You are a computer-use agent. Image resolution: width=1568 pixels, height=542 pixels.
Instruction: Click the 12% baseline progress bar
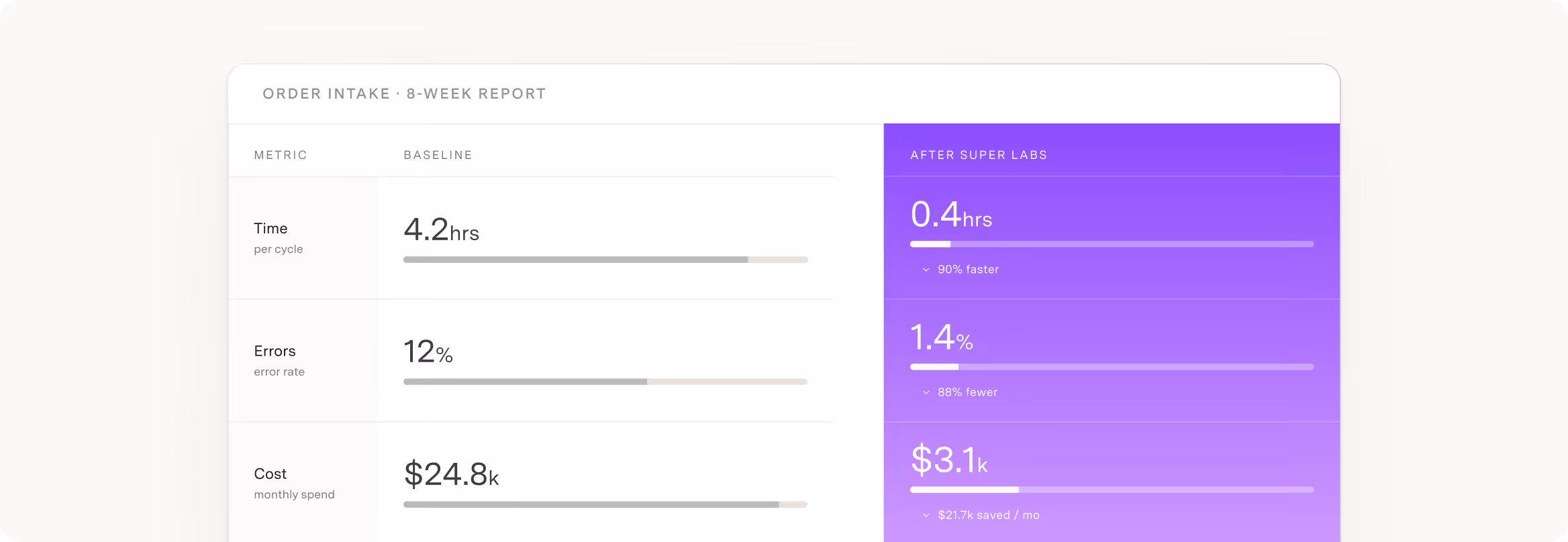(605, 382)
